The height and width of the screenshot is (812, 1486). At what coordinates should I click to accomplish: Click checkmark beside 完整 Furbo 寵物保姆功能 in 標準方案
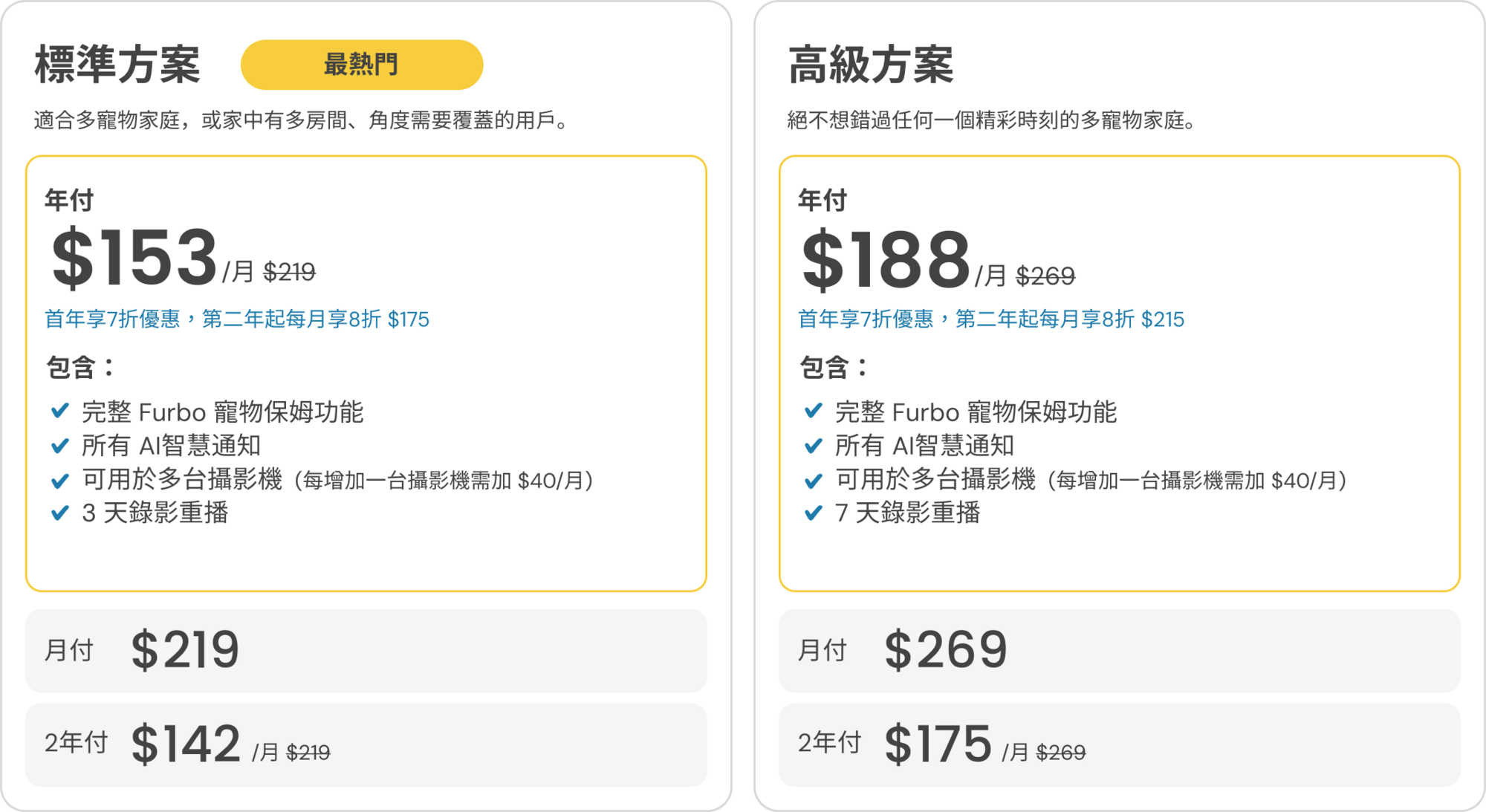point(60,411)
